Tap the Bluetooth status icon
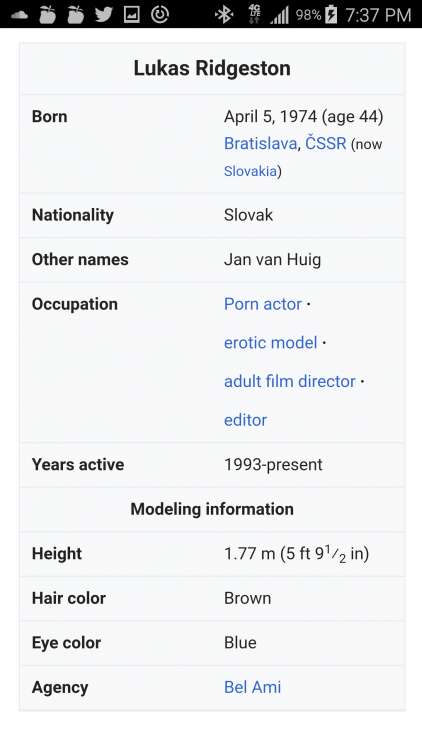 [223, 14]
